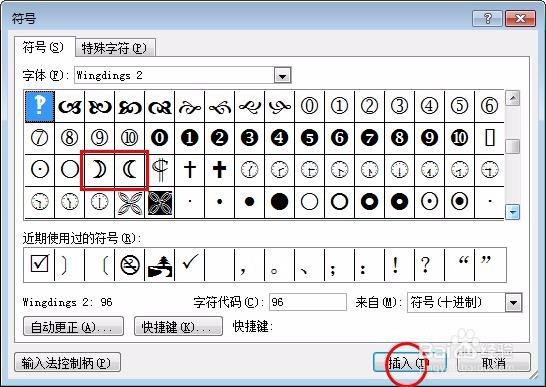Screen dimensions: 546x387
Task: Open dialog help with the ? button
Action: click(x=487, y=18)
